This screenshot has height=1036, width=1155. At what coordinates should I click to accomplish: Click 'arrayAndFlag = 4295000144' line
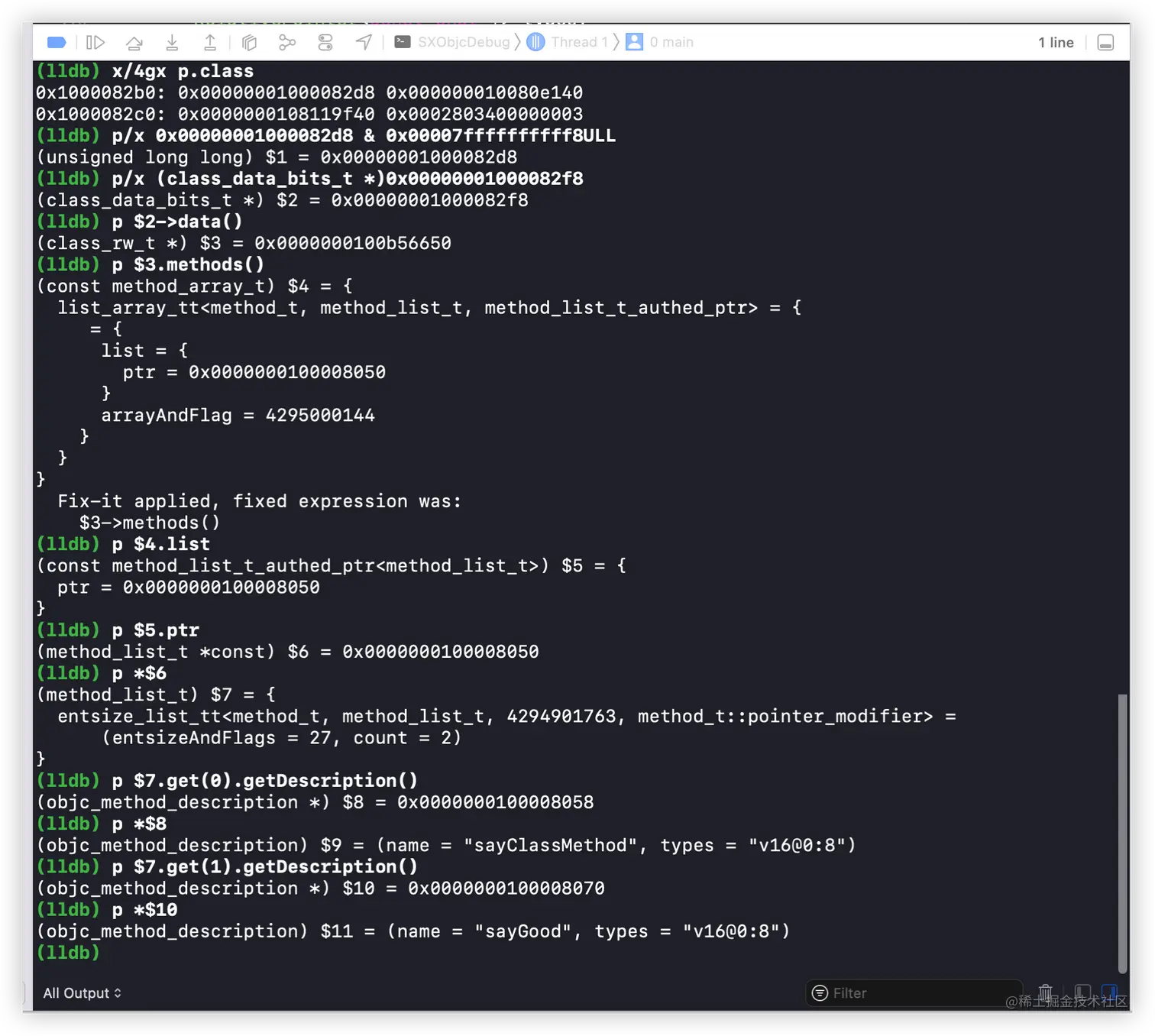(238, 416)
